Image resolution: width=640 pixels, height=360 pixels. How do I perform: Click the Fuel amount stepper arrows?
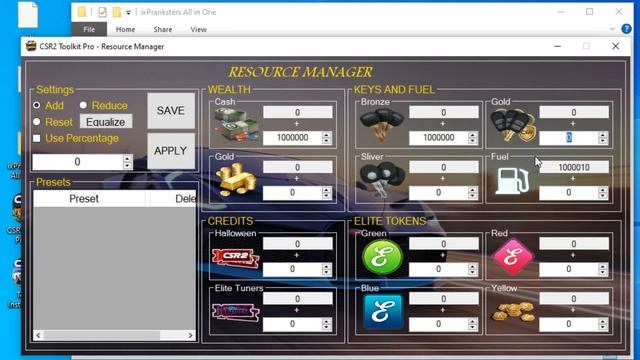point(602,193)
